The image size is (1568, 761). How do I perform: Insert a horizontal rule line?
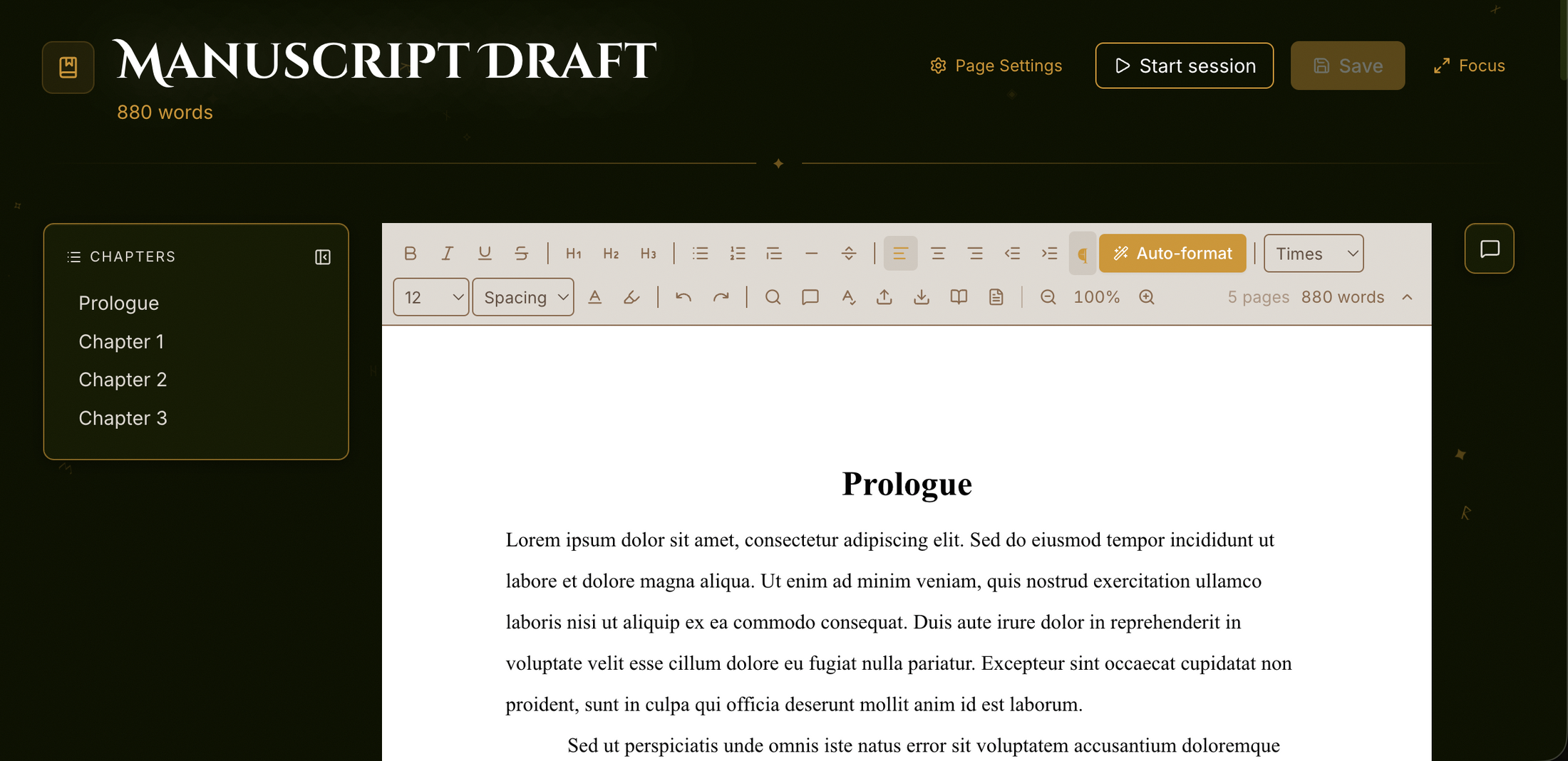(811, 254)
